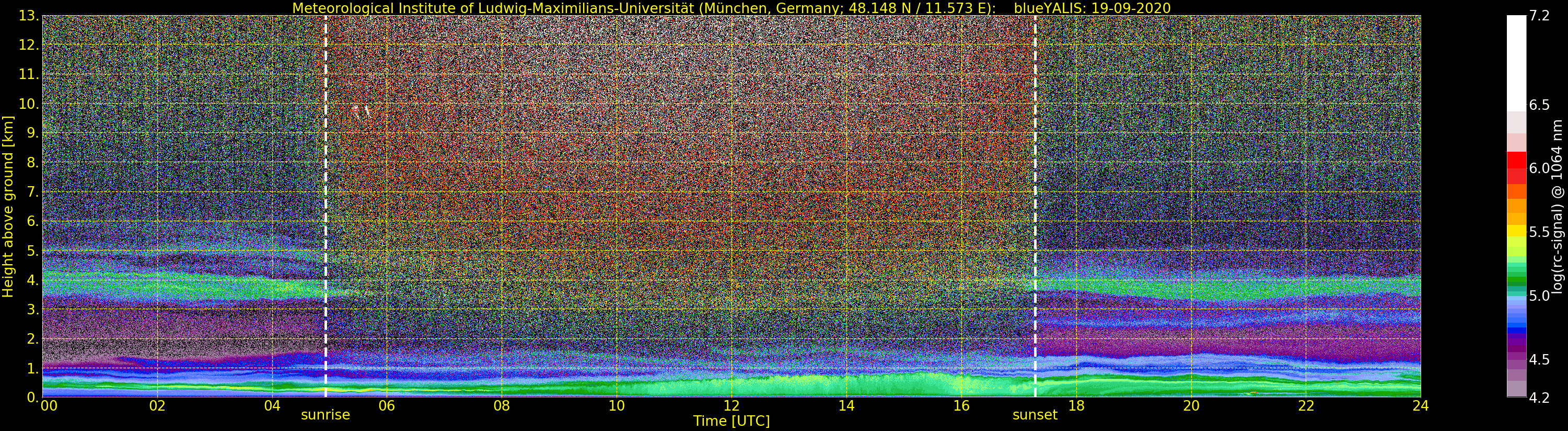Click the '5.5' colorbar value

tap(1539, 232)
